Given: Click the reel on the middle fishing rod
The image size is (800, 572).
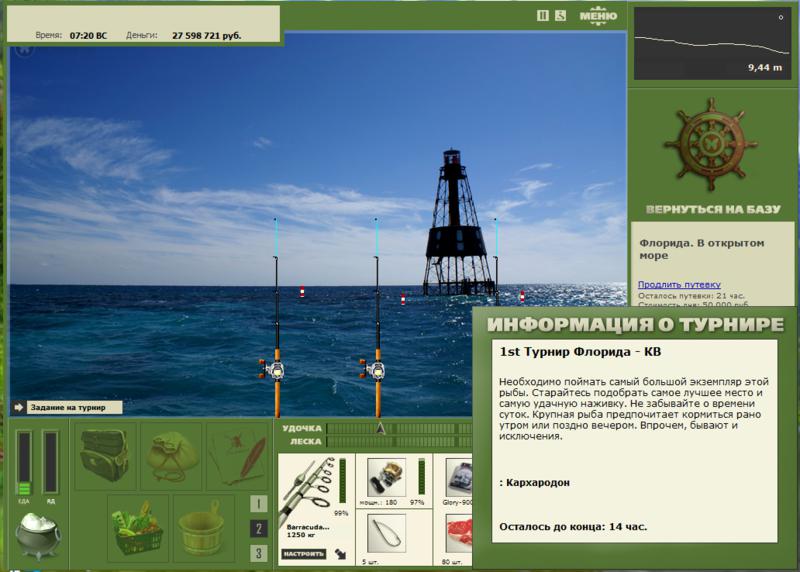Looking at the screenshot, I should click(372, 369).
